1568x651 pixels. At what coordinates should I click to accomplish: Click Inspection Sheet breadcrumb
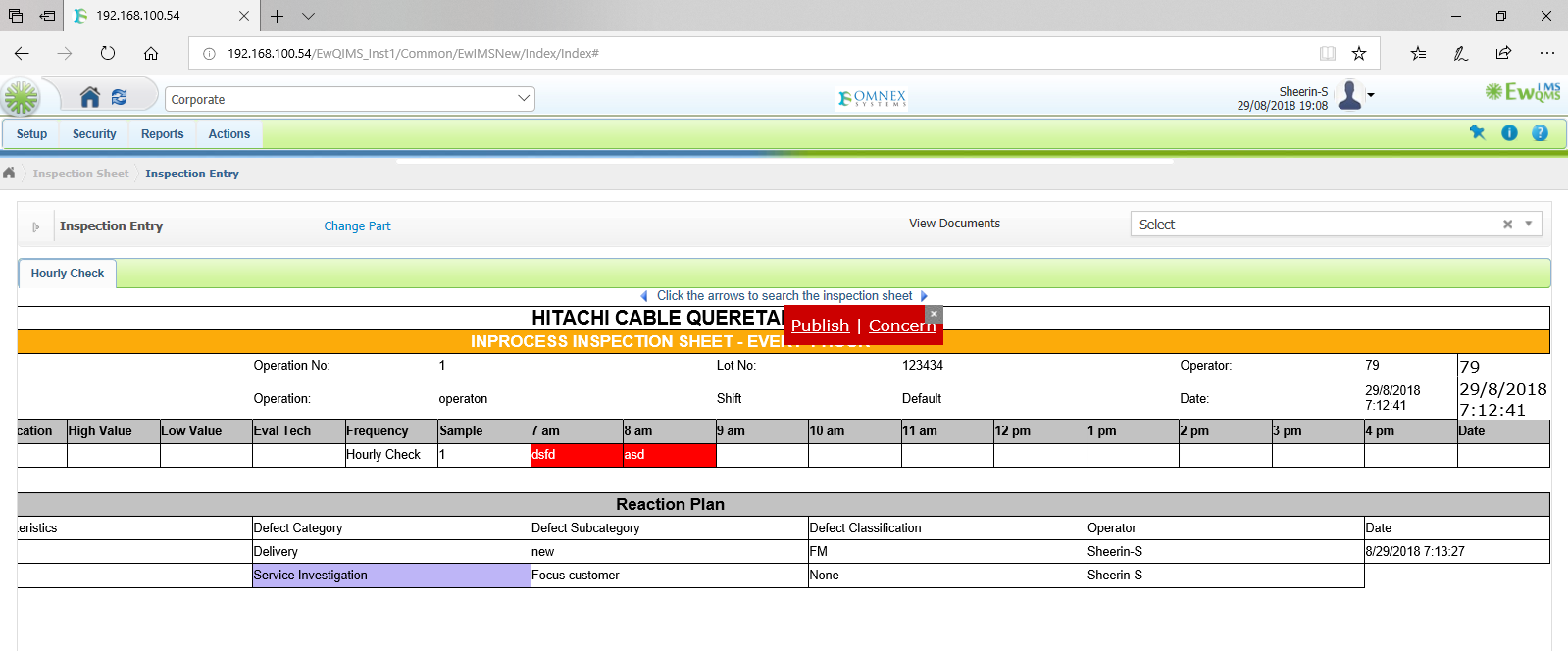coord(80,174)
